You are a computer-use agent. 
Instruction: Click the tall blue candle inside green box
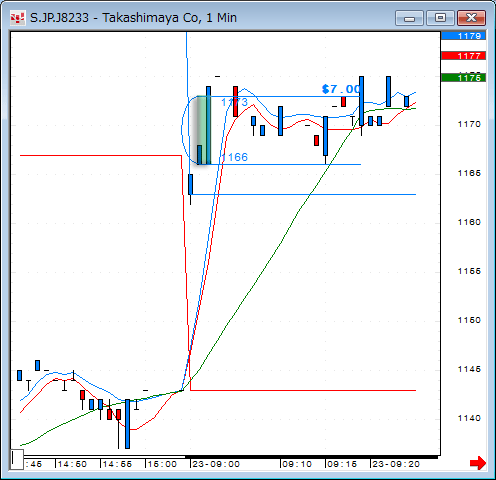[x=208, y=125]
